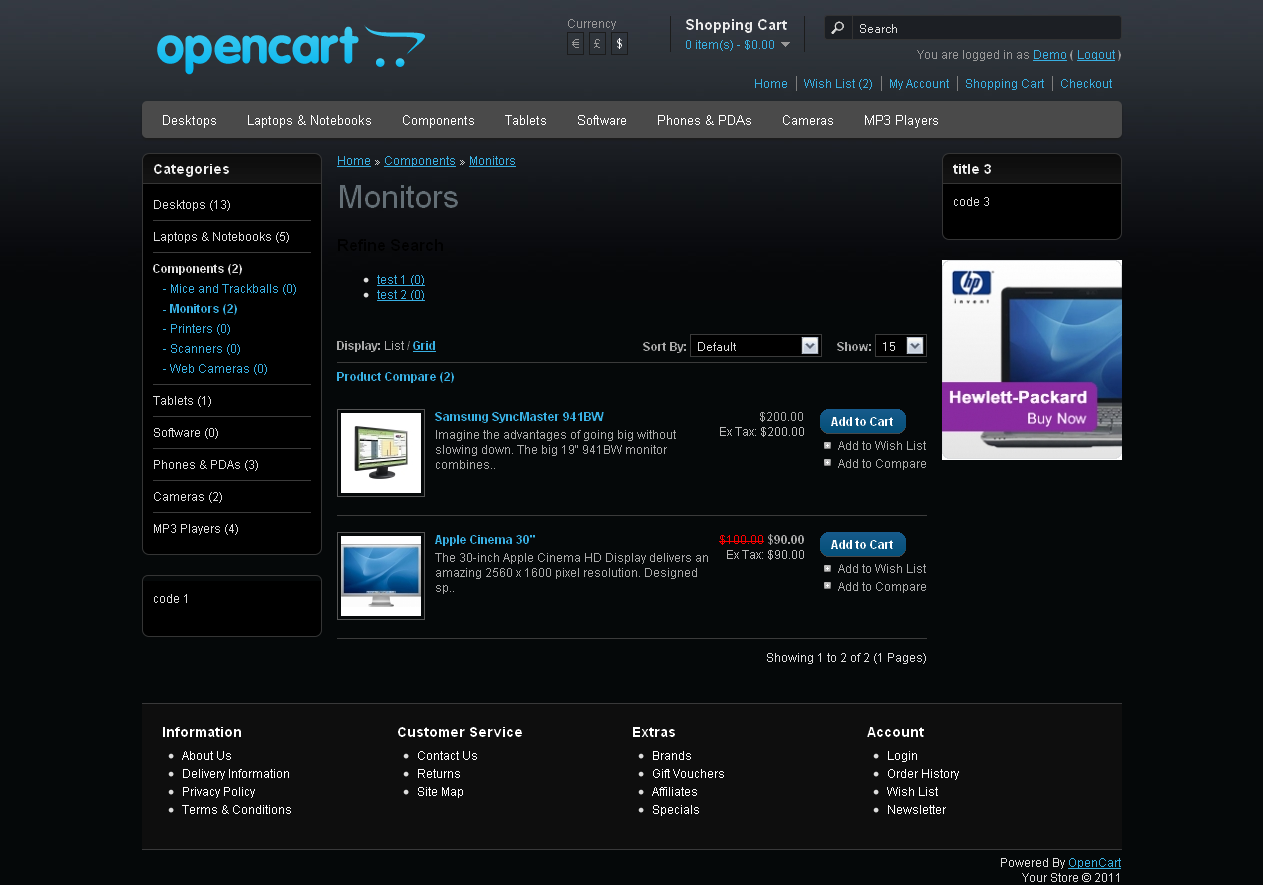1263x885 pixels.
Task: Open the Laptops & Notebooks menu
Action: click(x=309, y=120)
